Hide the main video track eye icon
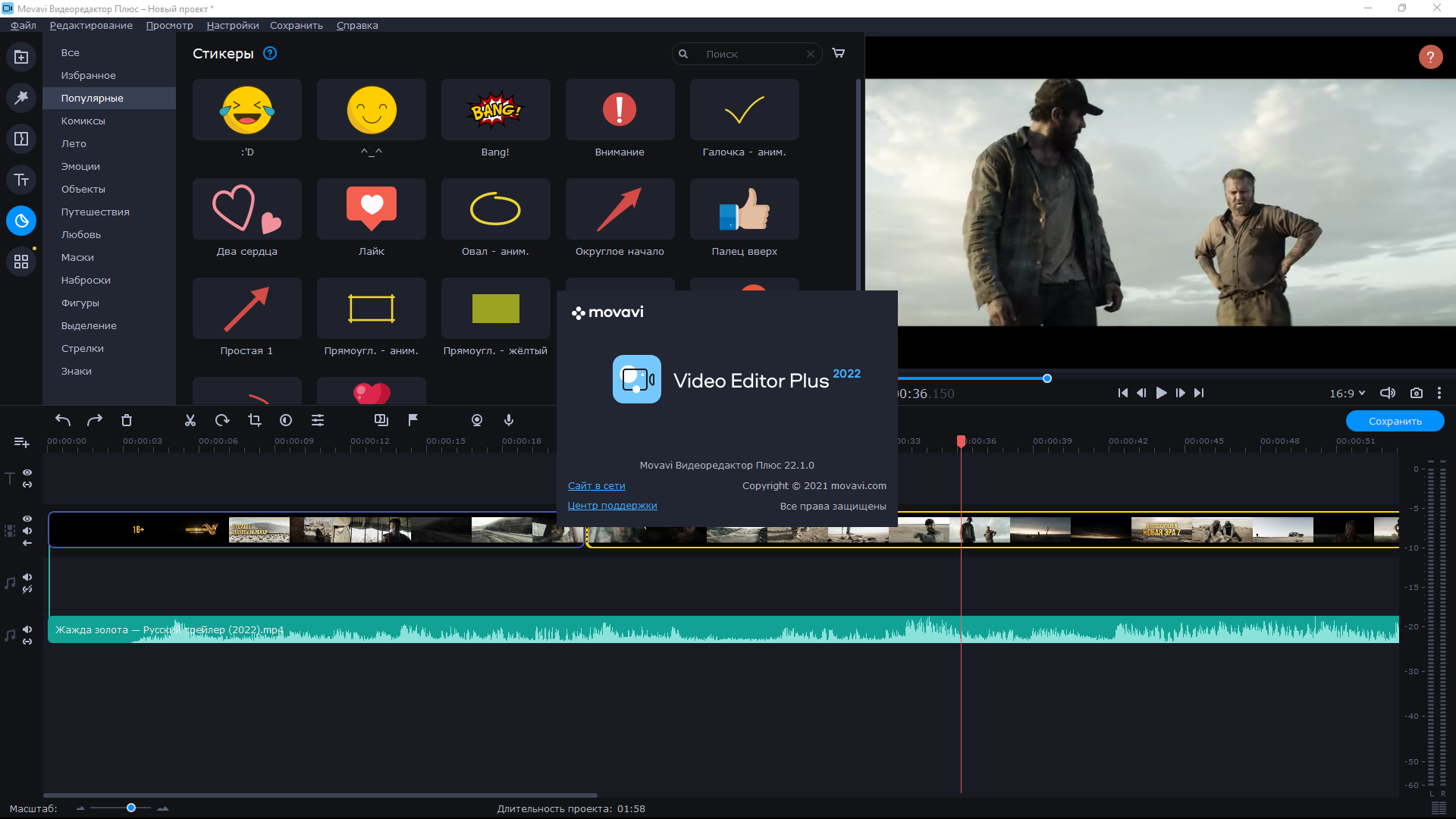This screenshot has height=819, width=1456. click(27, 519)
